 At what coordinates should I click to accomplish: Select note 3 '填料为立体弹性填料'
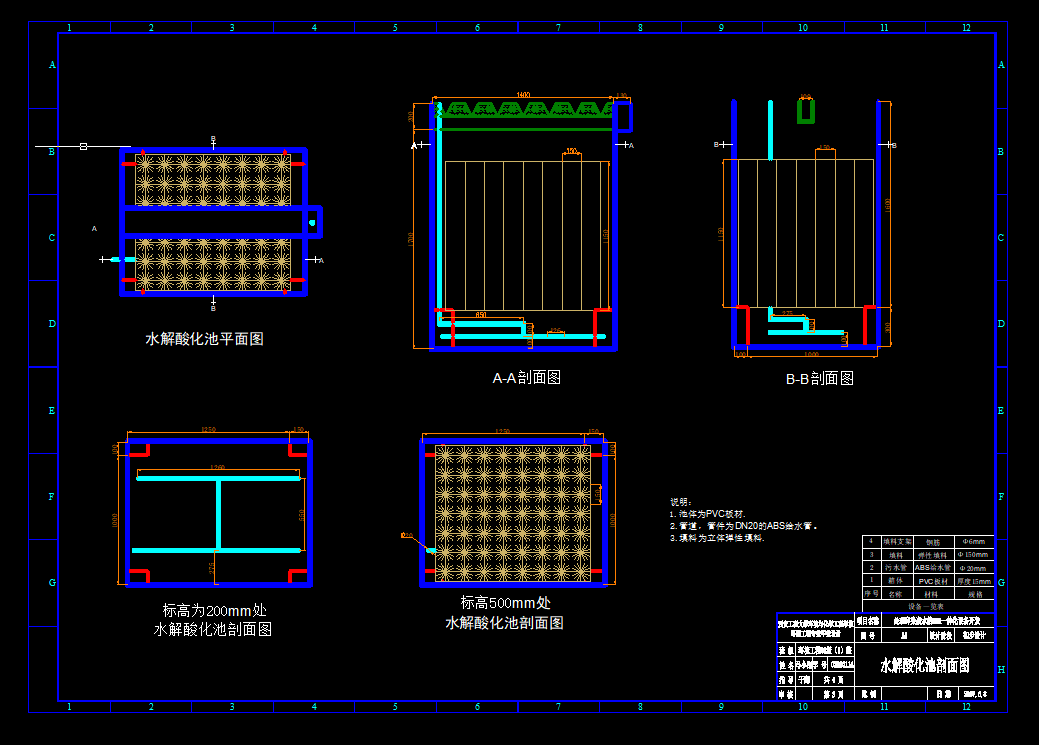[x=717, y=538]
